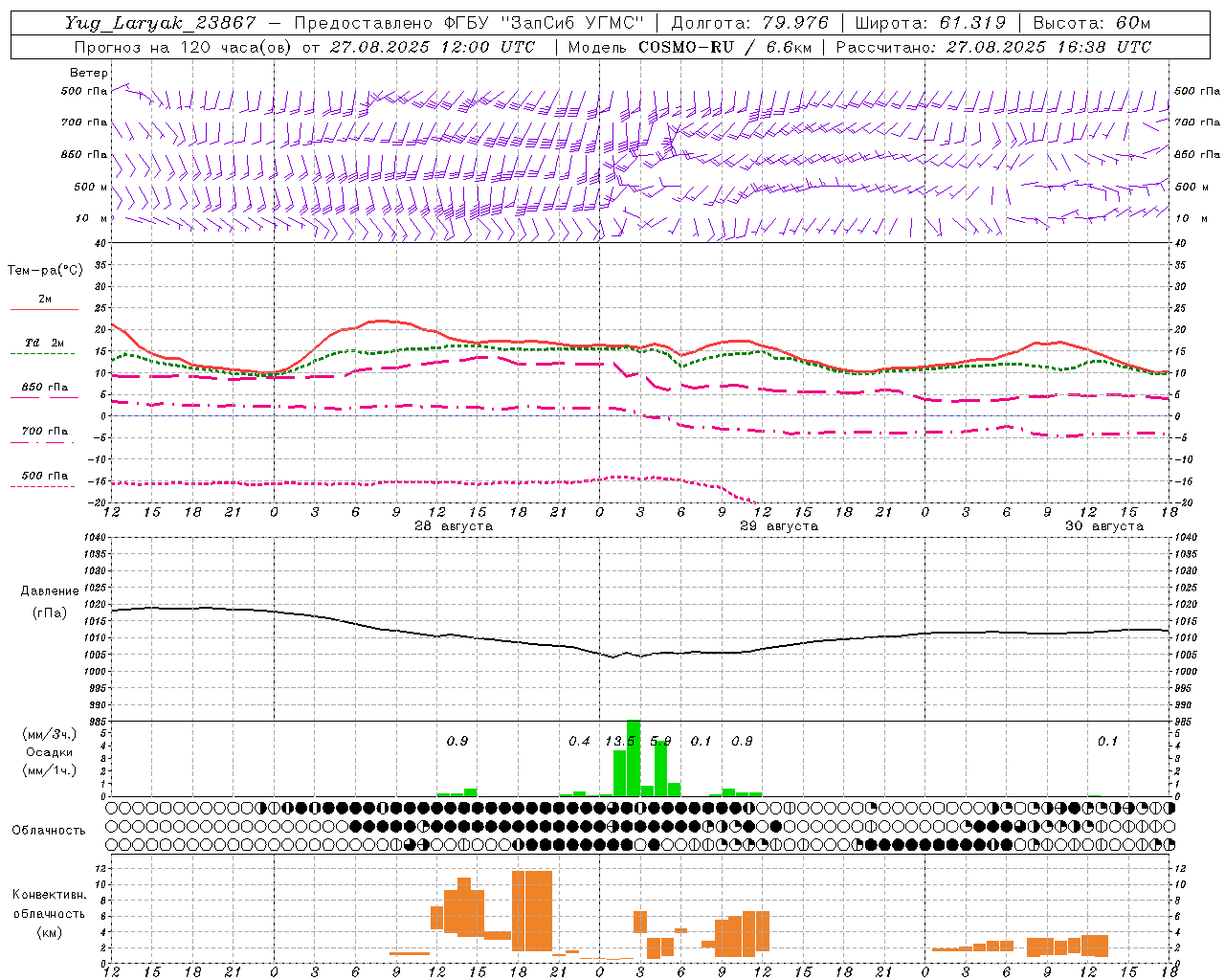
Task: Click the (мм/3ч.) precipitation unit label
Action: point(50,734)
